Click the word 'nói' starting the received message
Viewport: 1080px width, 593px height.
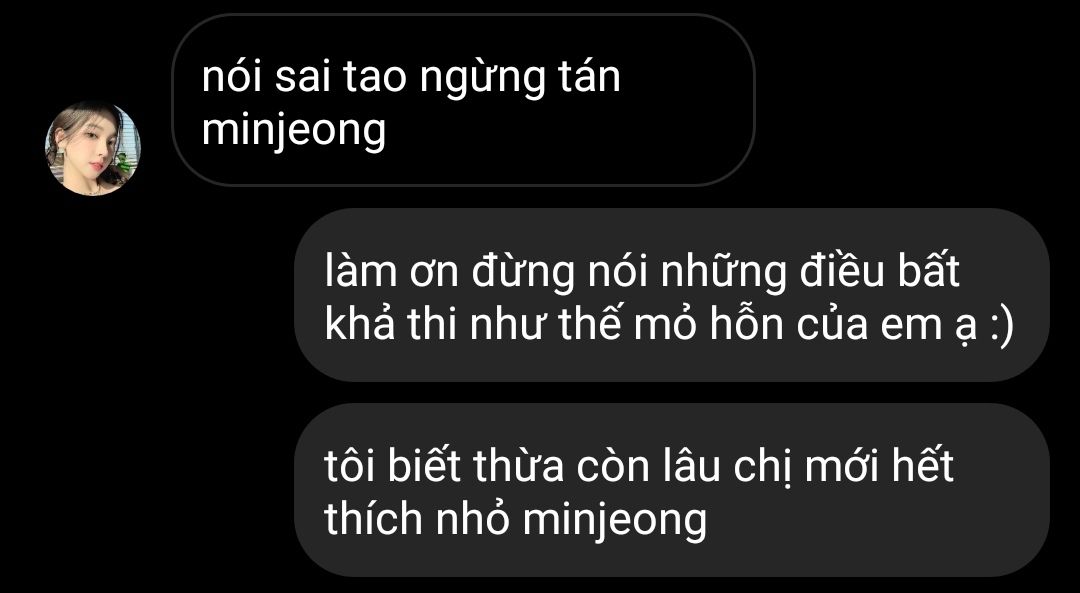[231, 76]
